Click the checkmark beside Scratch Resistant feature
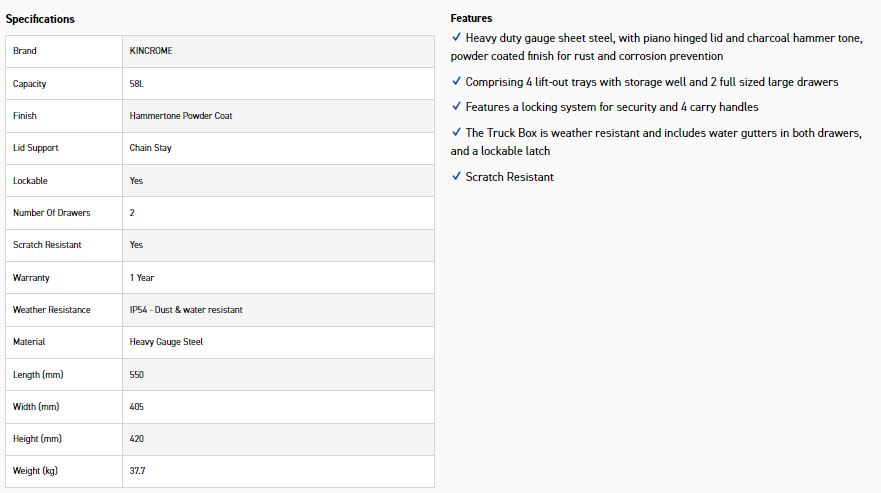The image size is (881, 493). point(456,176)
